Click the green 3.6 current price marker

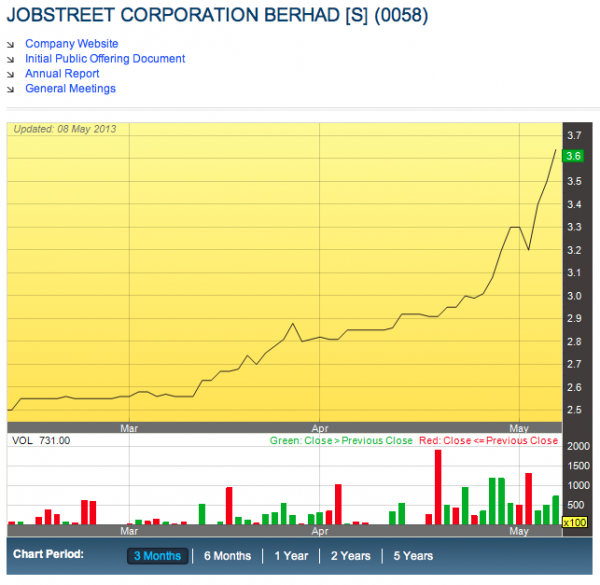(573, 156)
